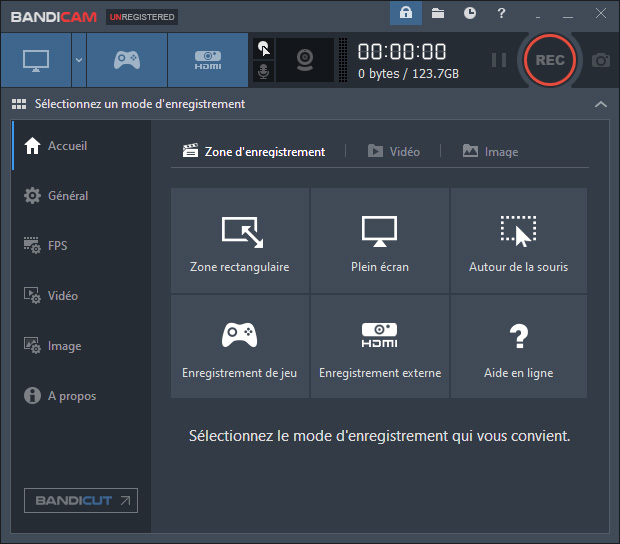620x544 pixels.
Task: Select the Zone d'enregistrement tab
Action: [253, 151]
